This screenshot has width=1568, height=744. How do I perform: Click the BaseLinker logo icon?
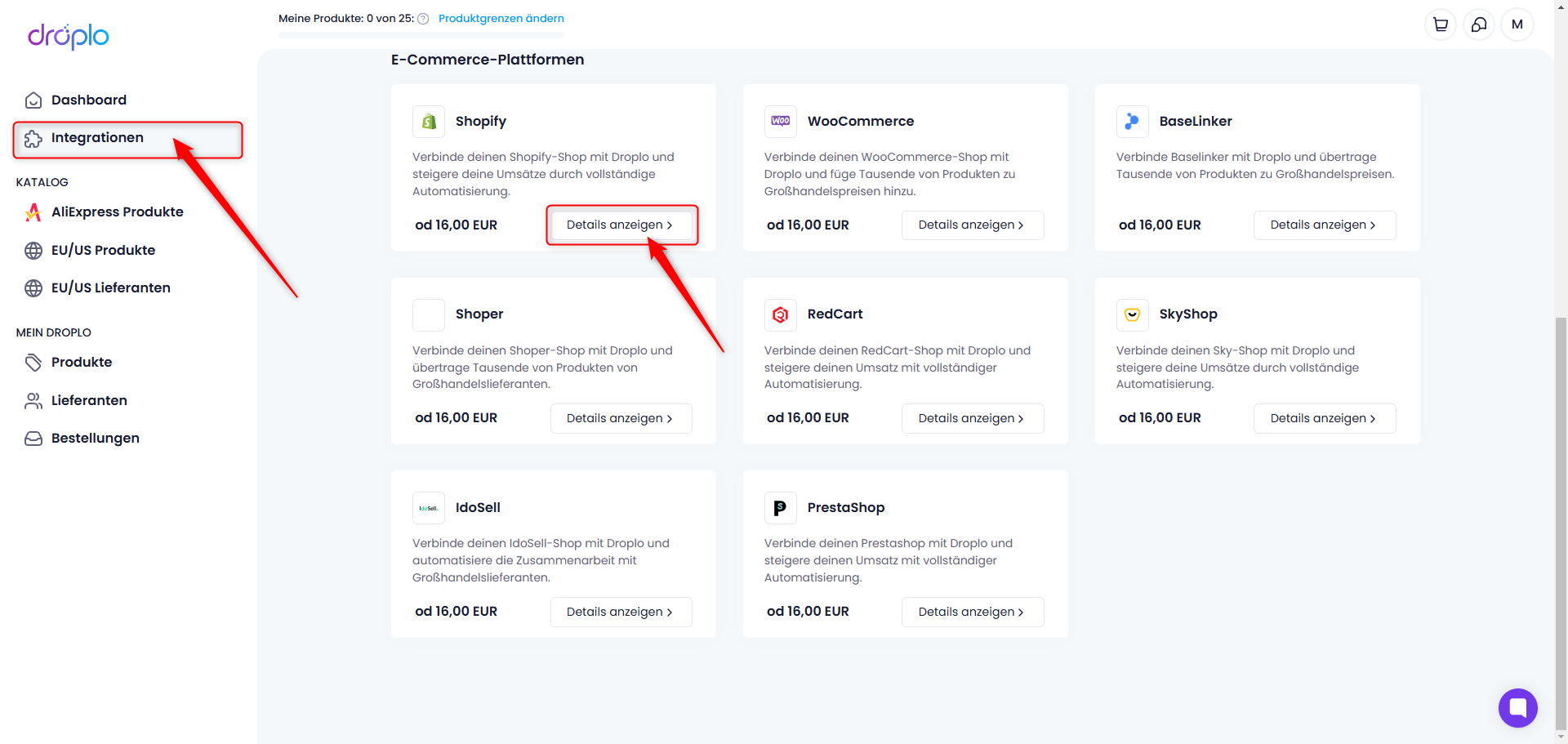tap(1133, 122)
